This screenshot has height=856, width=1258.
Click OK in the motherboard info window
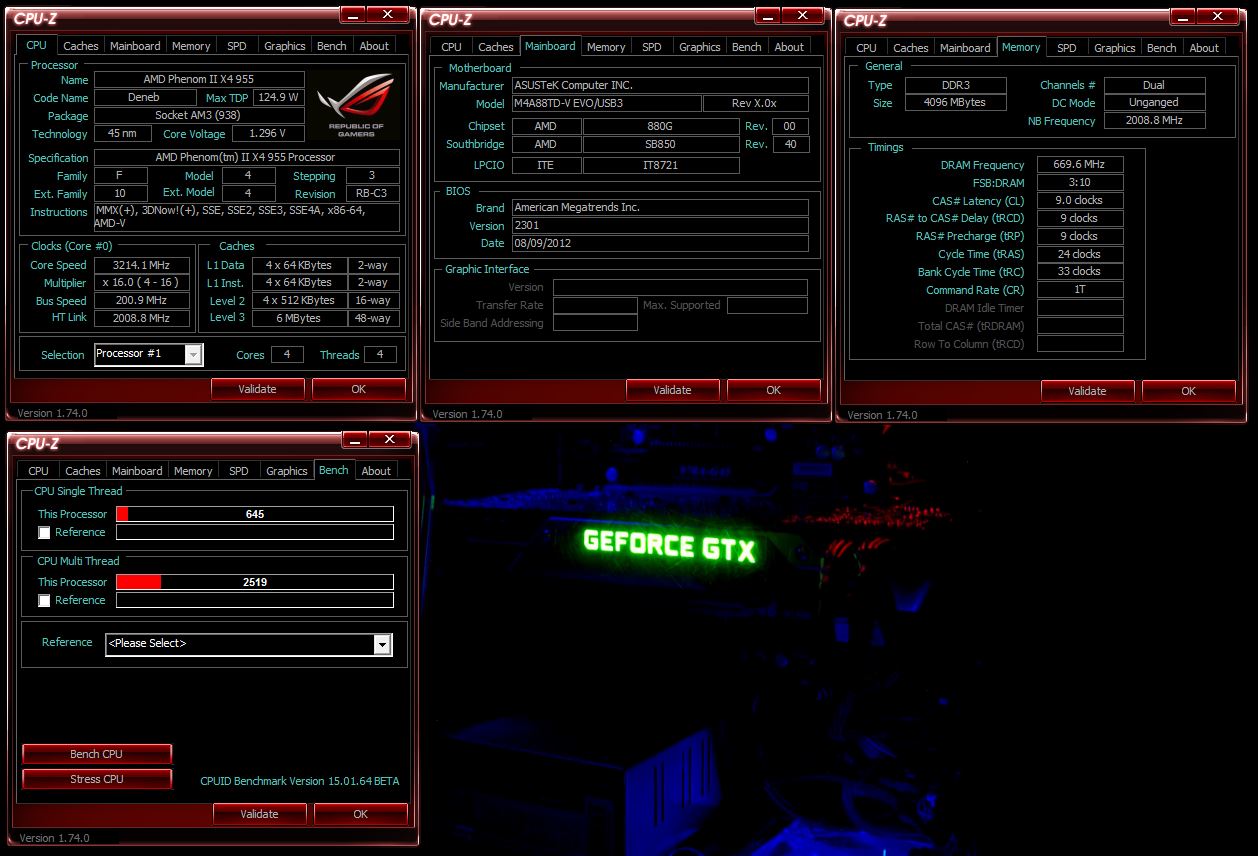pos(774,390)
